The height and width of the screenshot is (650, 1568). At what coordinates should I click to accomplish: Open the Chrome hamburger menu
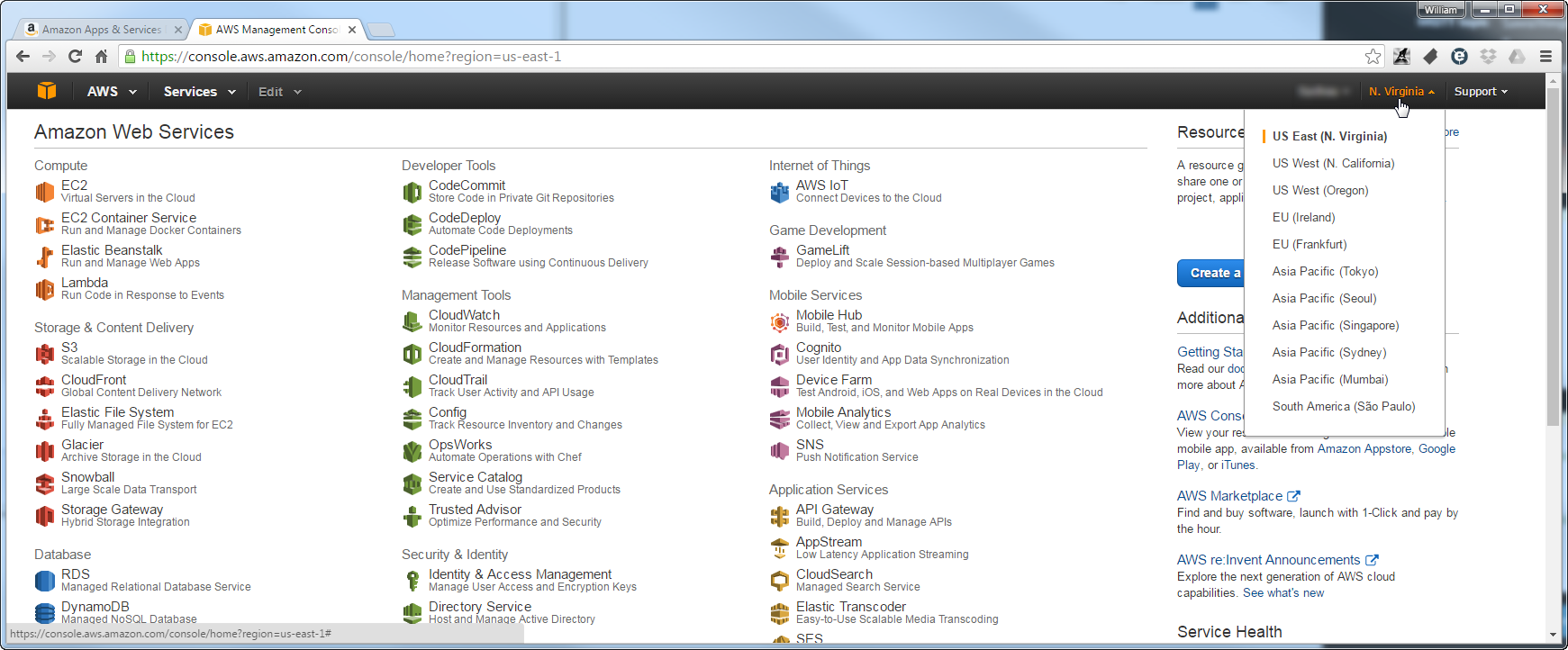(x=1545, y=57)
